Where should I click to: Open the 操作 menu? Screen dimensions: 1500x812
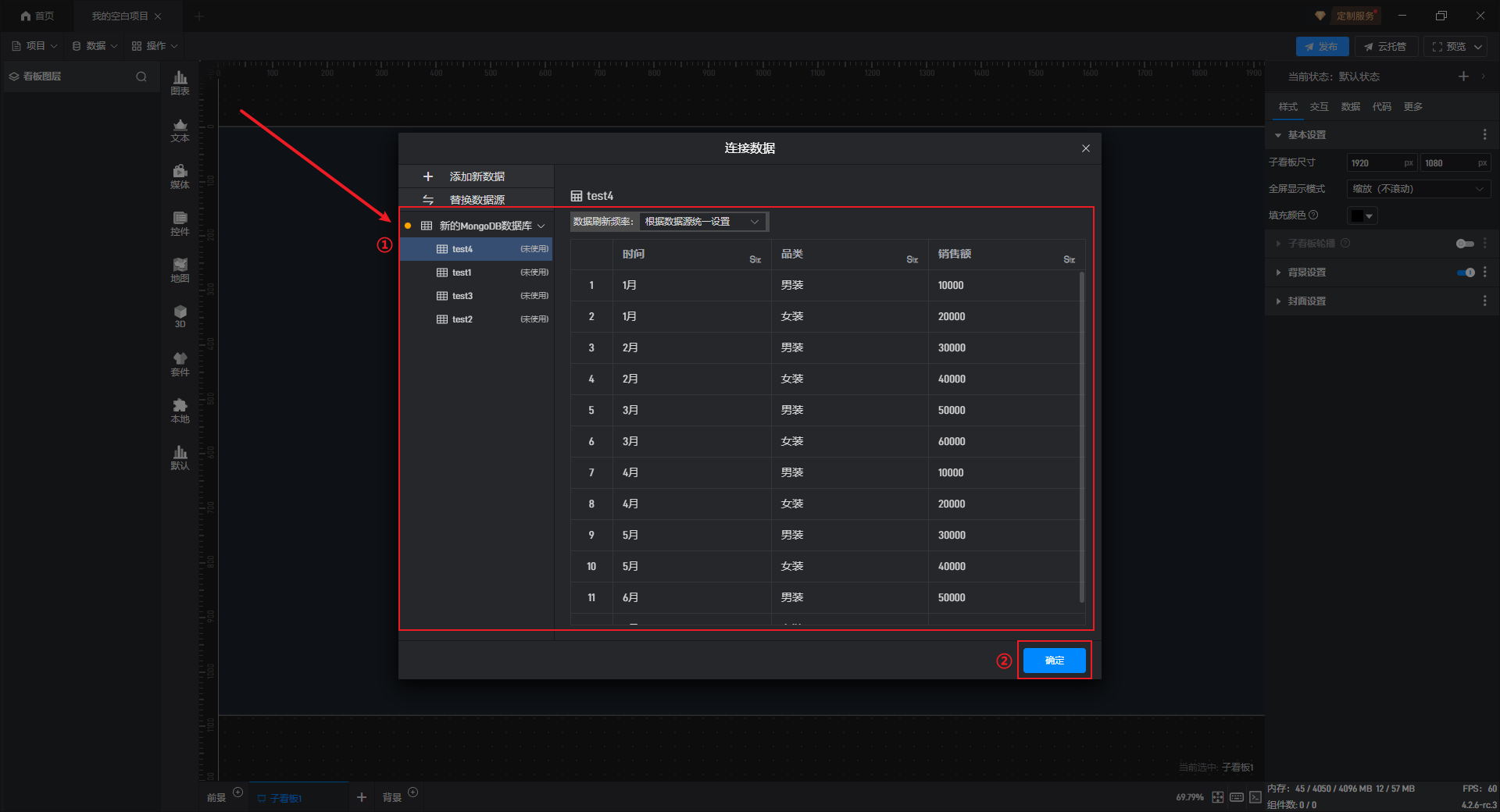[155, 46]
